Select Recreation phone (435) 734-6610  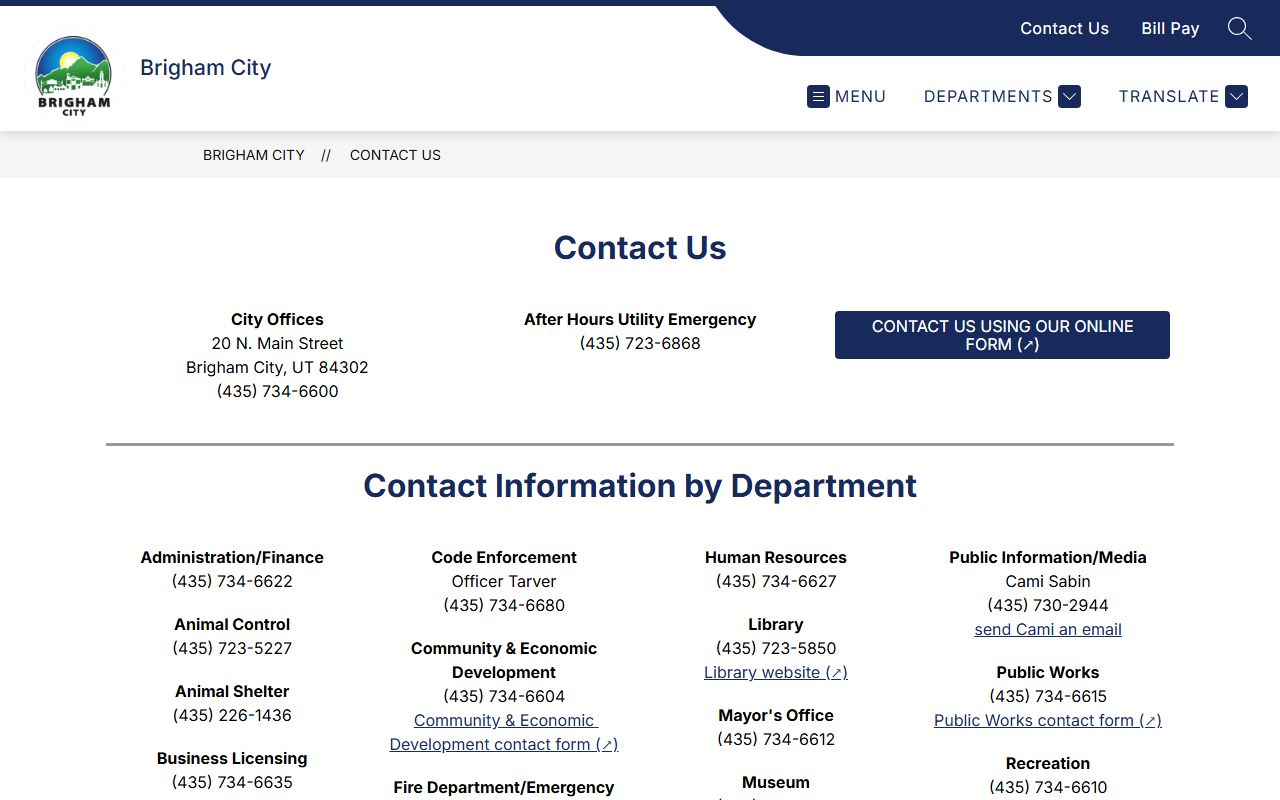coord(1048,787)
